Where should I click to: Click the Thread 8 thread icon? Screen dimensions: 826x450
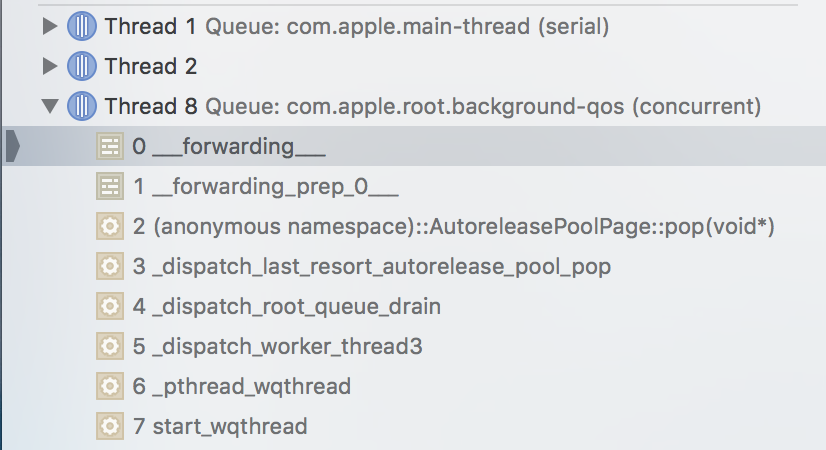click(82, 106)
